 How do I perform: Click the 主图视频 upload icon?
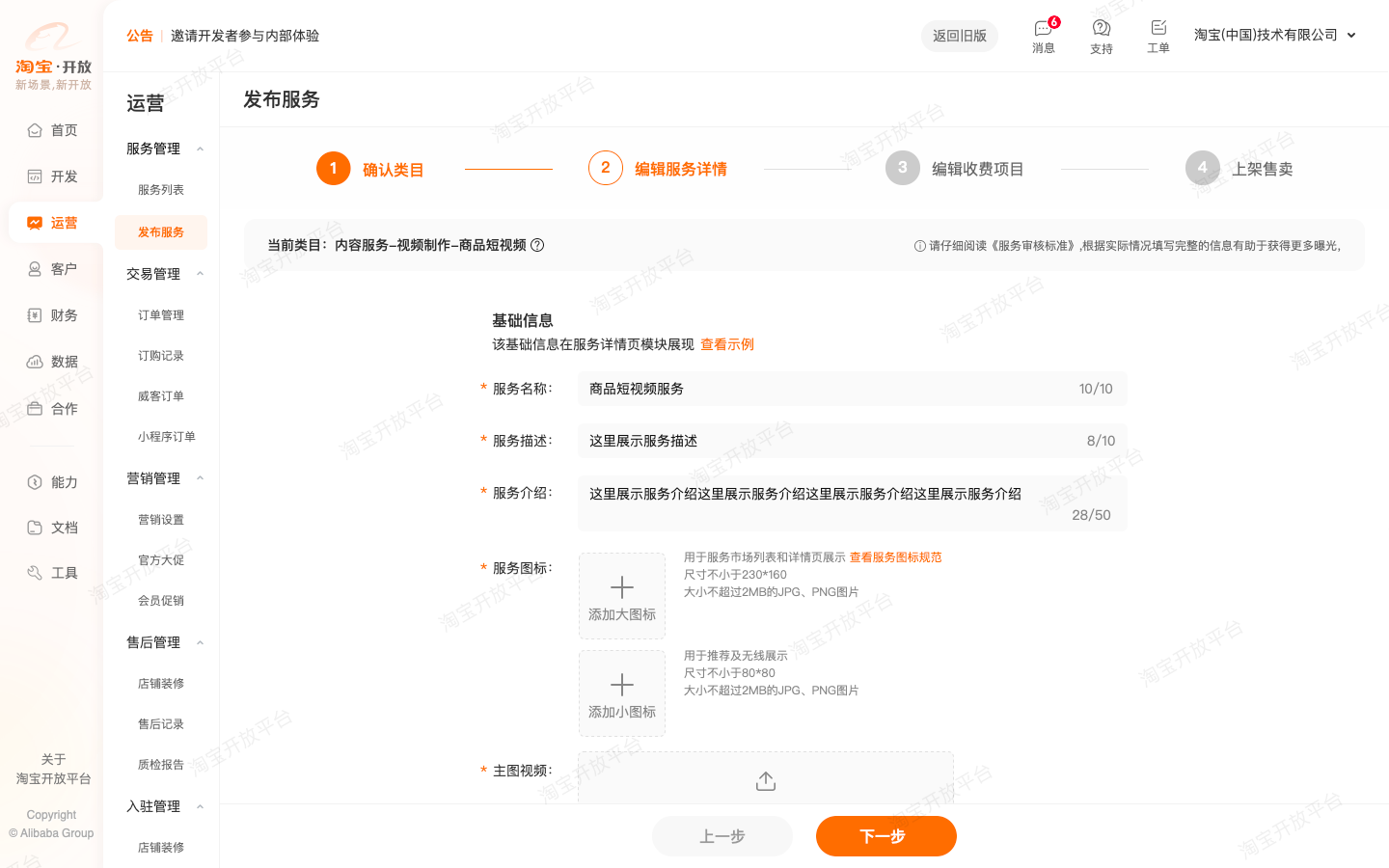point(766,781)
